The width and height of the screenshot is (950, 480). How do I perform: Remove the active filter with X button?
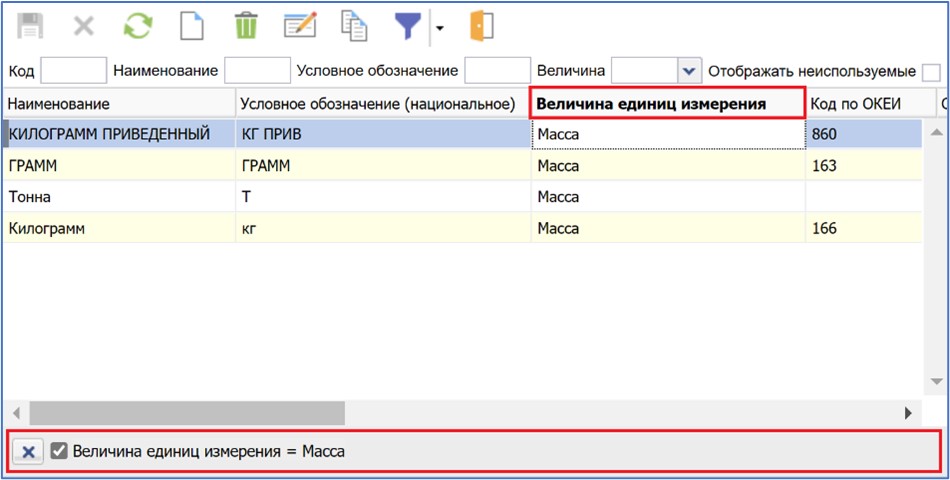coord(28,452)
